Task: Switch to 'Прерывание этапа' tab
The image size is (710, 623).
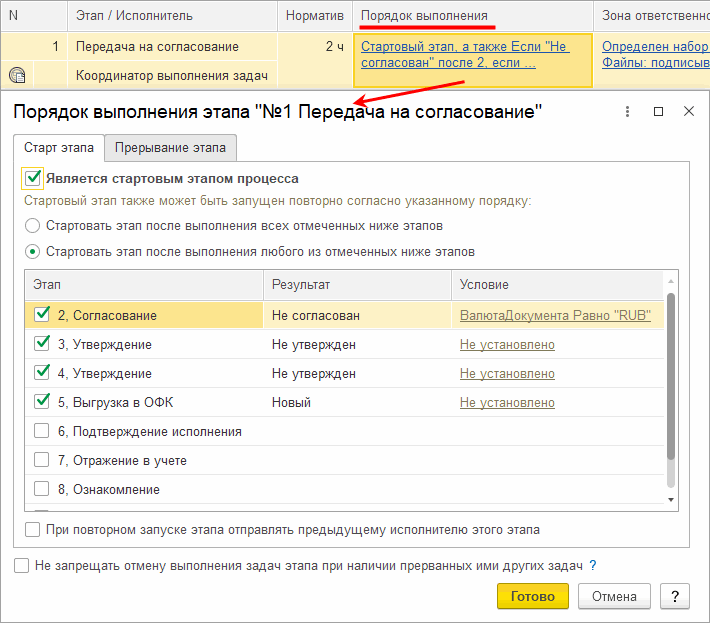Action: point(170,148)
